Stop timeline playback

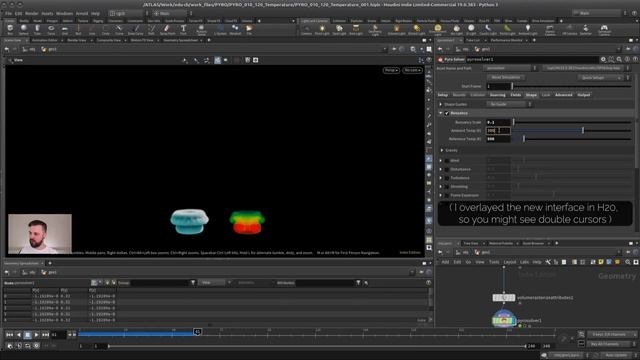click(x=27, y=335)
